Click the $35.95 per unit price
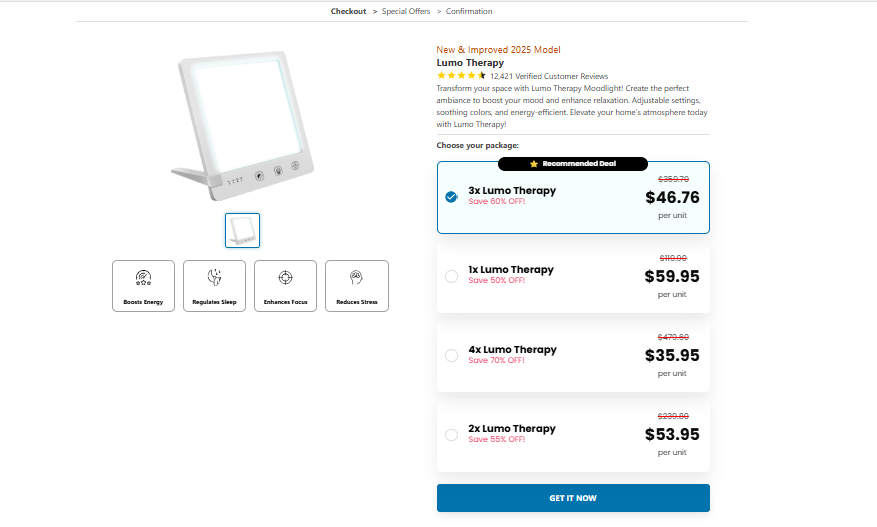877x527 pixels. coord(672,355)
